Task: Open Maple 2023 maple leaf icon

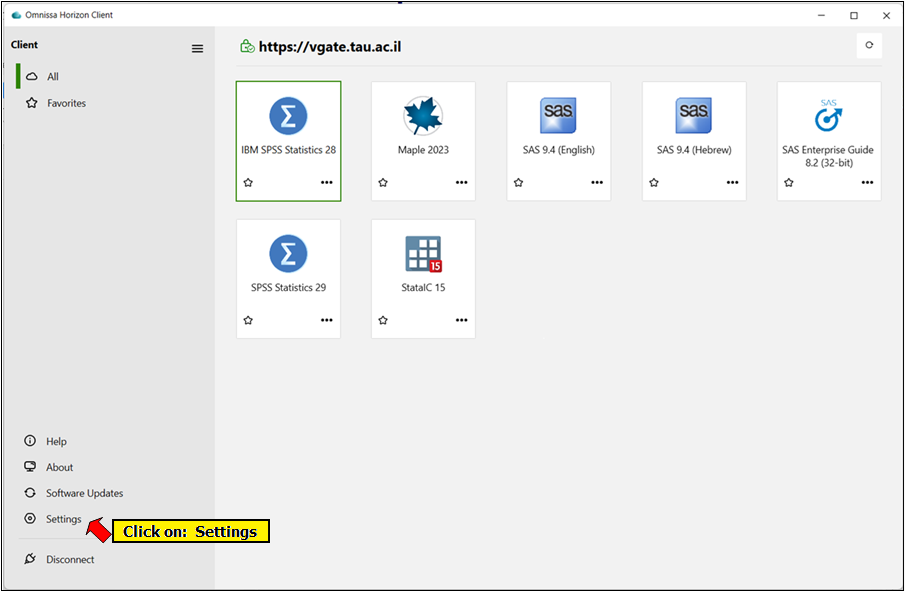Action: (423, 115)
